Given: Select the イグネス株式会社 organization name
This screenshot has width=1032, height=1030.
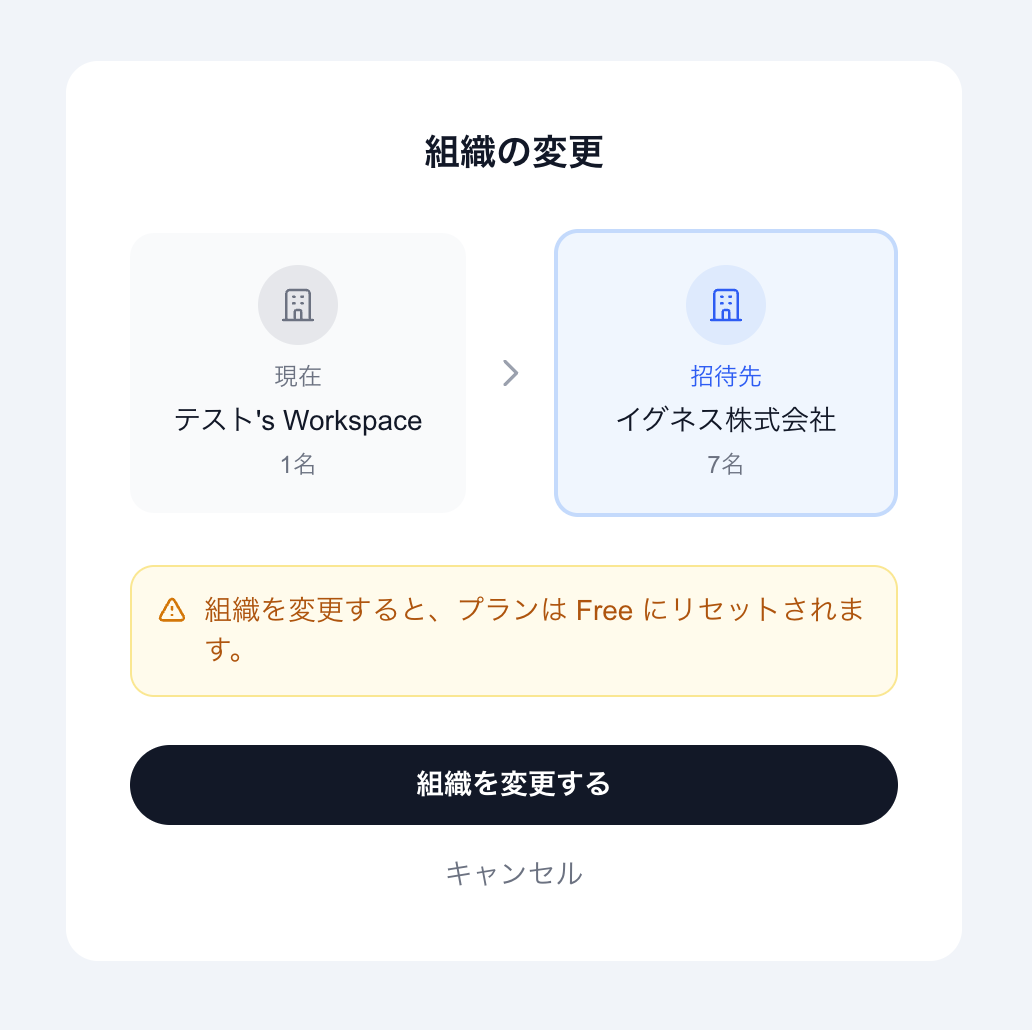Looking at the screenshot, I should click(x=725, y=420).
